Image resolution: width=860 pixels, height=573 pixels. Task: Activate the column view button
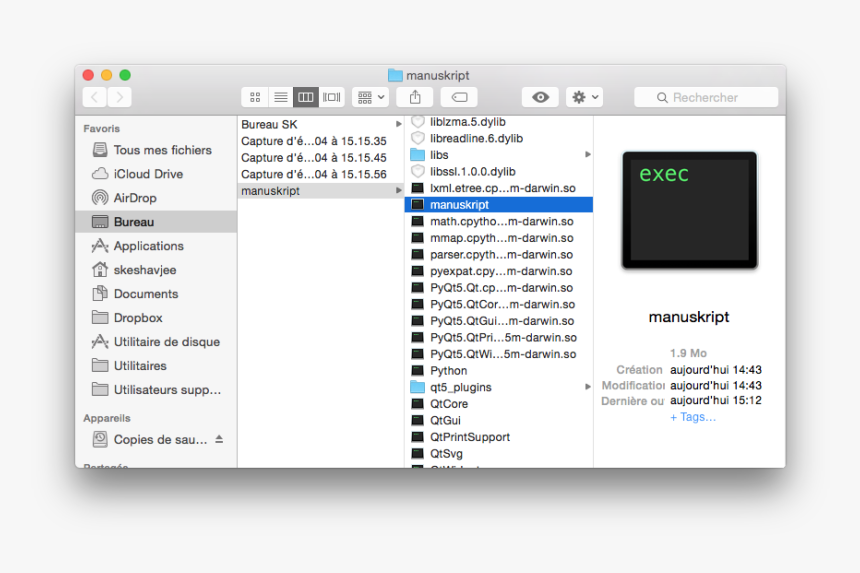[306, 97]
